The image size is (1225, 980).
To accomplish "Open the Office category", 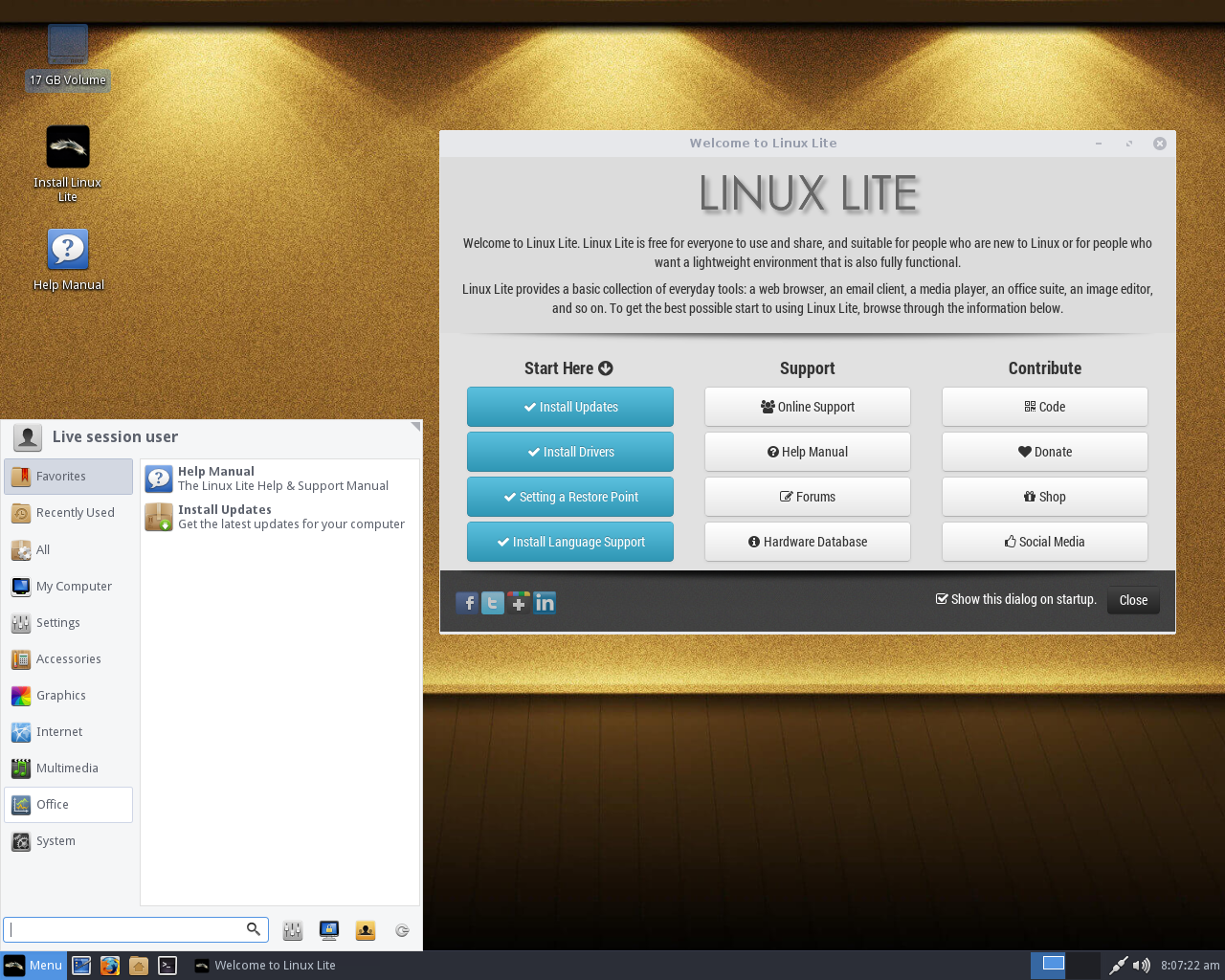I will click(x=68, y=805).
